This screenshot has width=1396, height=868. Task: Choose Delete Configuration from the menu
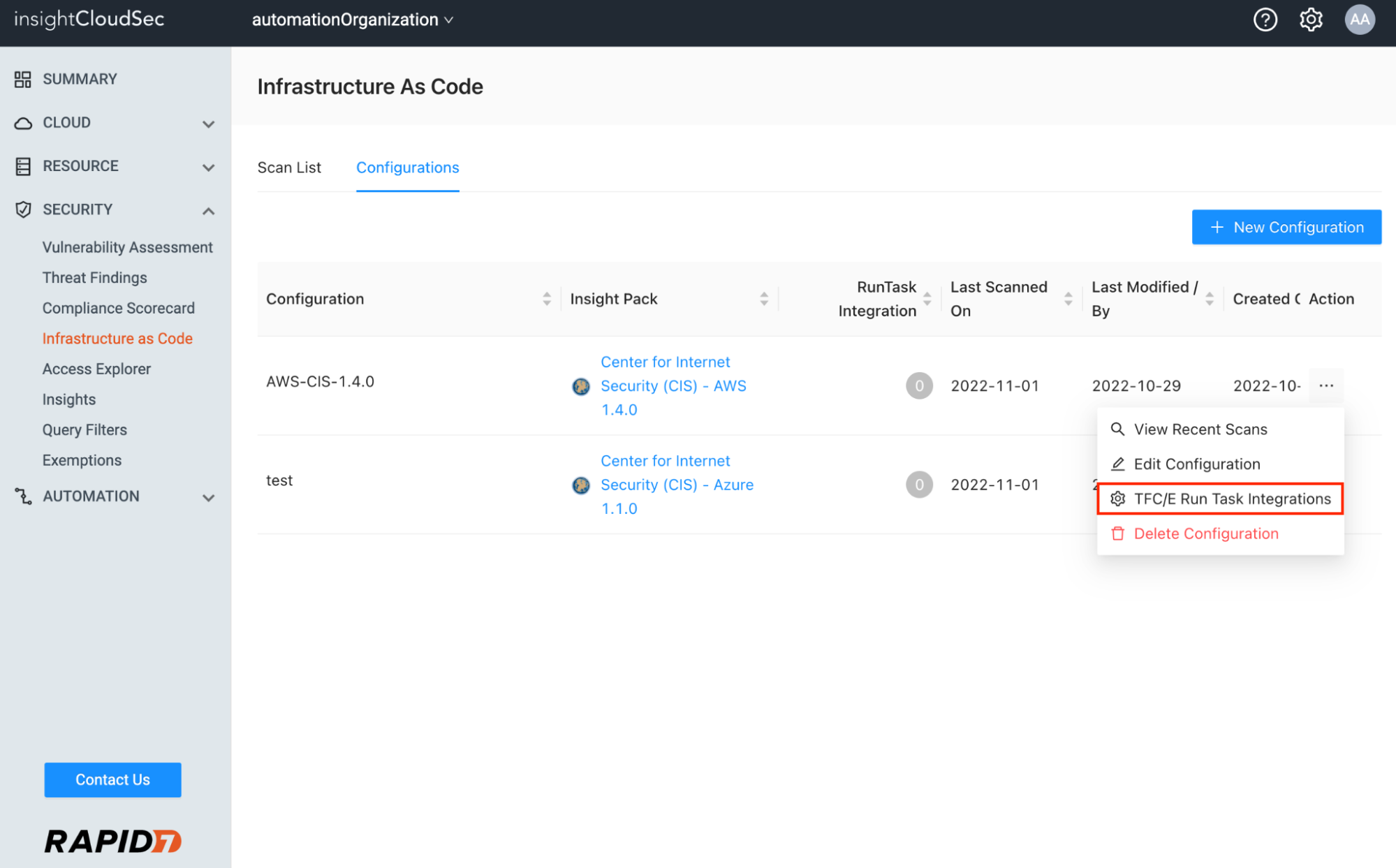[1205, 534]
